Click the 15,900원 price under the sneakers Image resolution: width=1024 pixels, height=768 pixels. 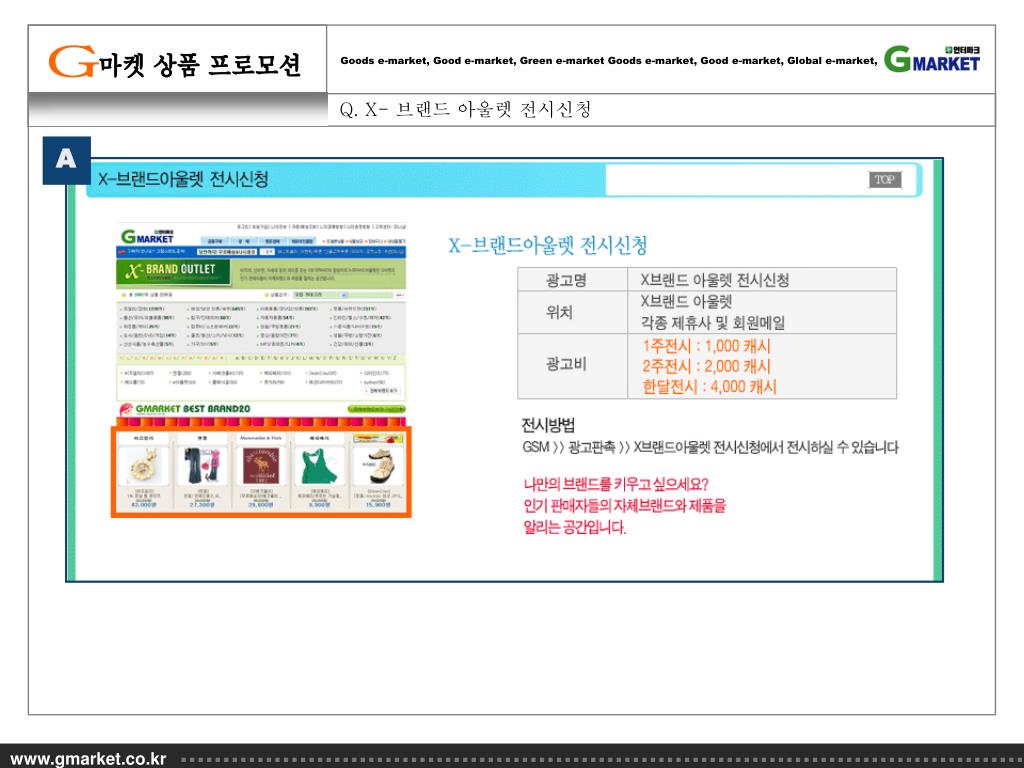378,505
